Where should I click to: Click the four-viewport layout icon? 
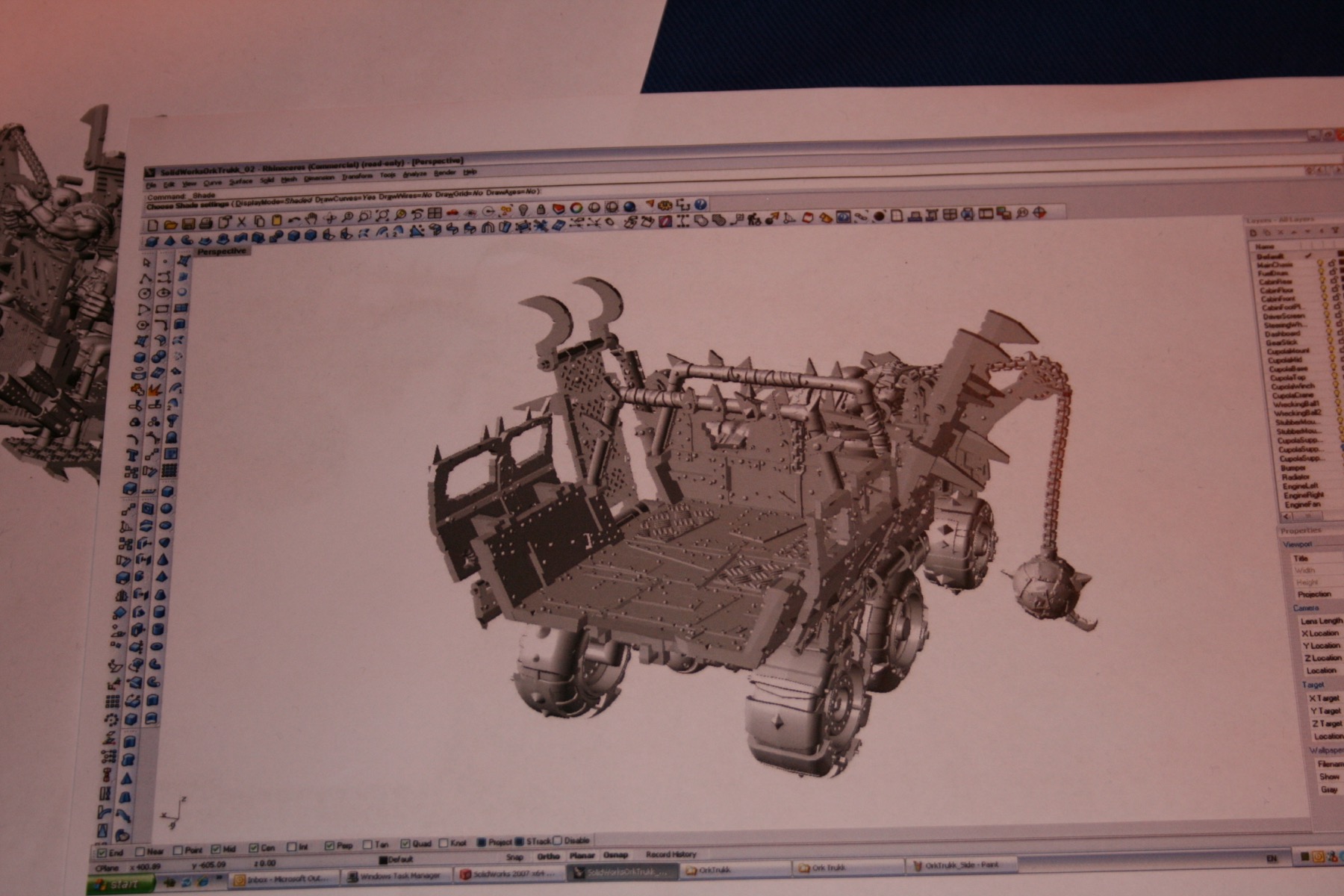coord(434,214)
